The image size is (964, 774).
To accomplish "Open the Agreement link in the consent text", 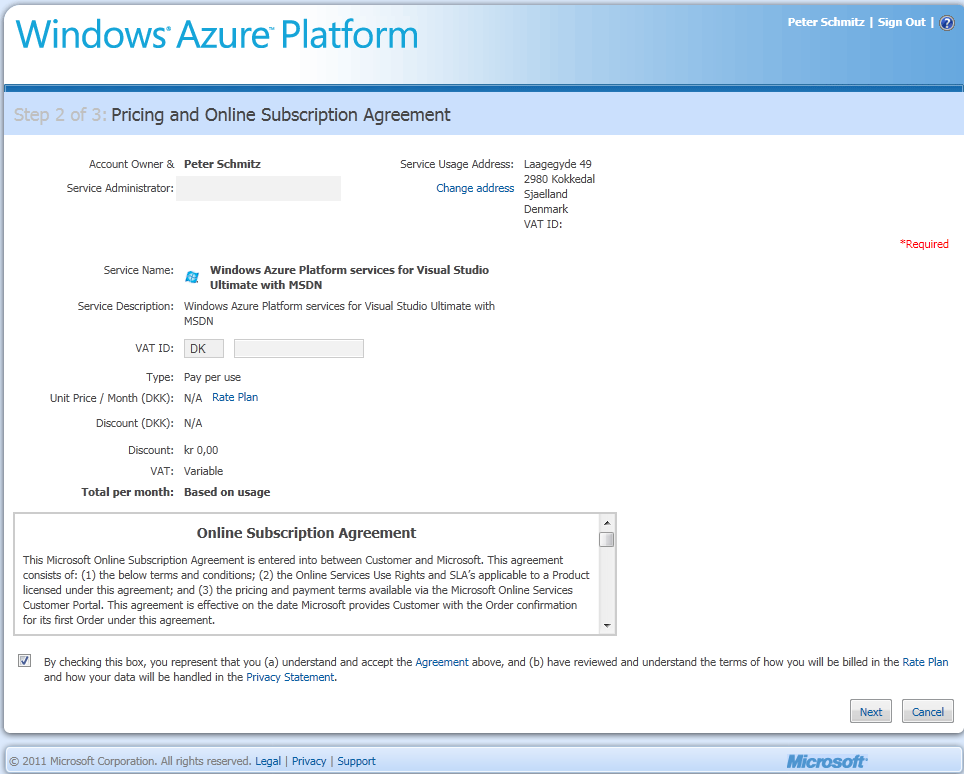I will [x=441, y=662].
